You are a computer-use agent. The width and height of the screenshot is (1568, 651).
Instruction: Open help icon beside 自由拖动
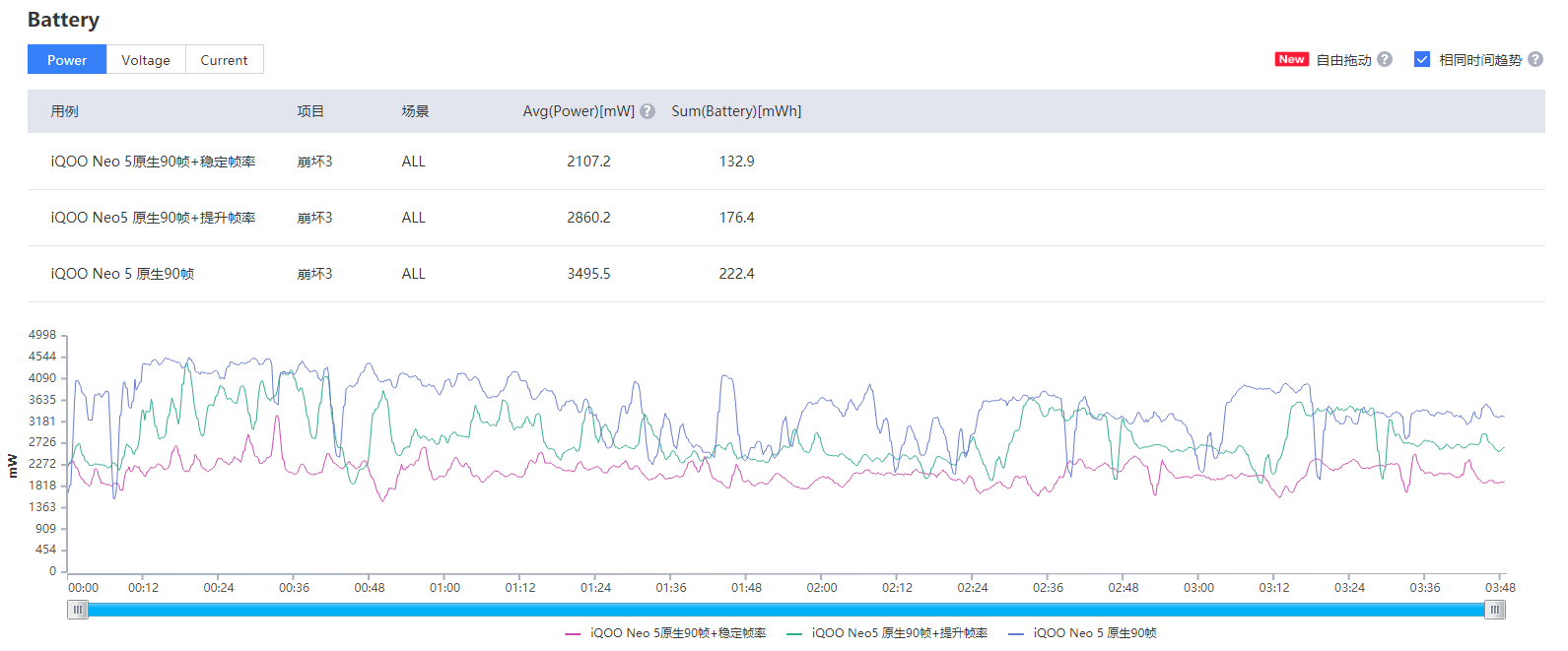pos(1385,59)
